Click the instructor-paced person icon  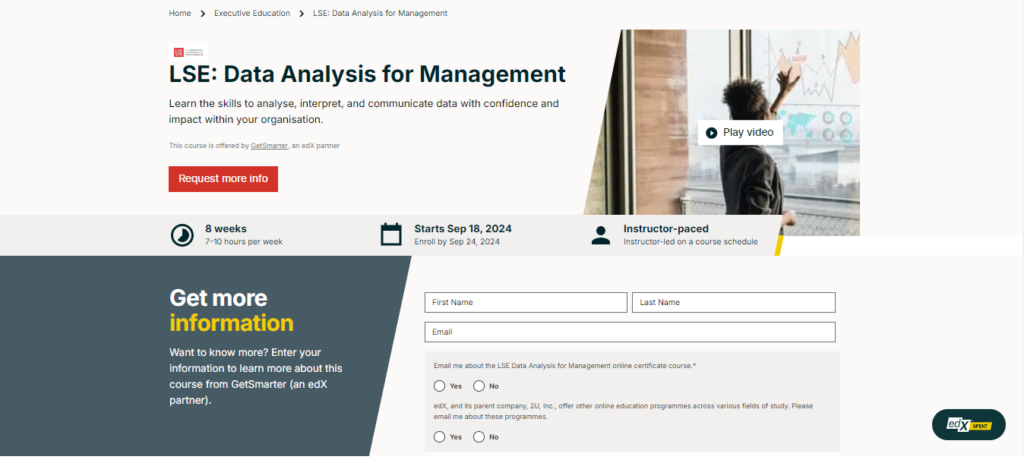pyautogui.click(x=600, y=235)
